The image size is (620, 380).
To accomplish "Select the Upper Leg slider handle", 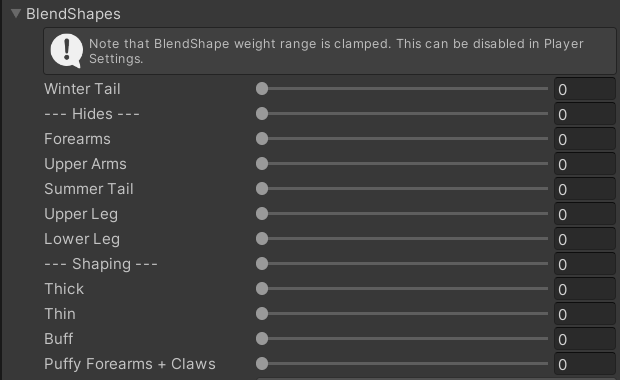I will click(262, 214).
